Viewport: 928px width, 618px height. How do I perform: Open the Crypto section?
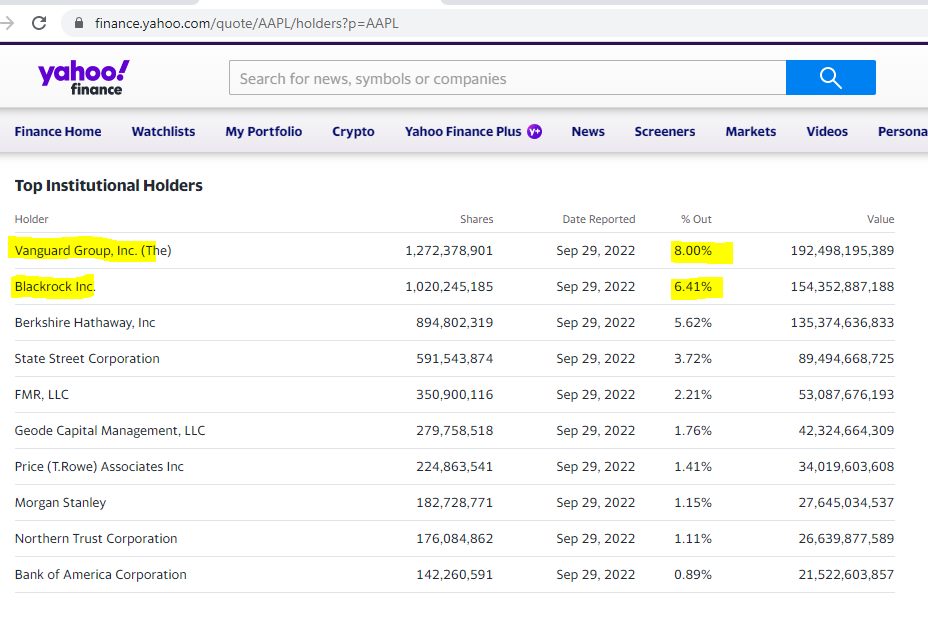[353, 131]
